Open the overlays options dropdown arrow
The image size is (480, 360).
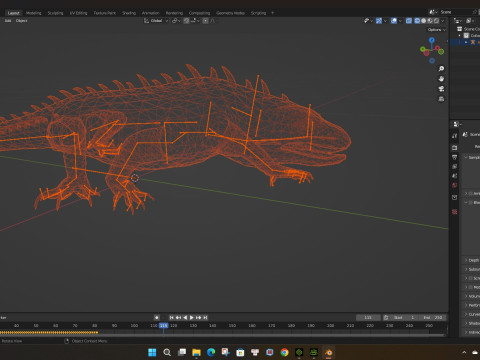400,21
